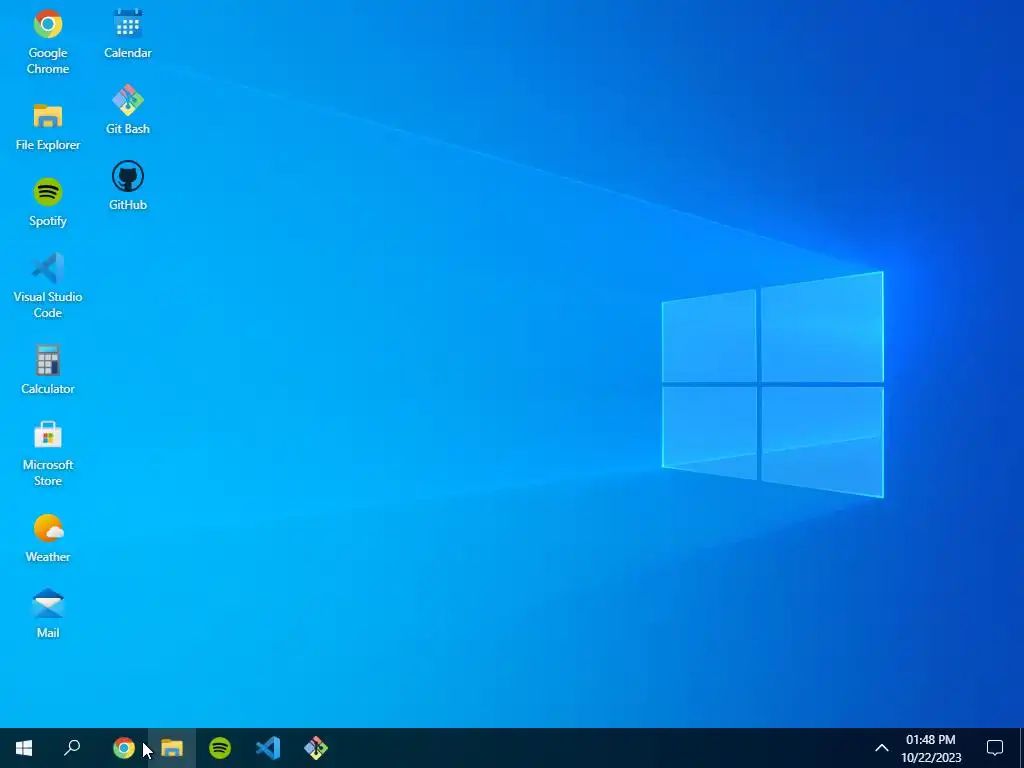Select File Explorer desktop shortcut

[48, 127]
